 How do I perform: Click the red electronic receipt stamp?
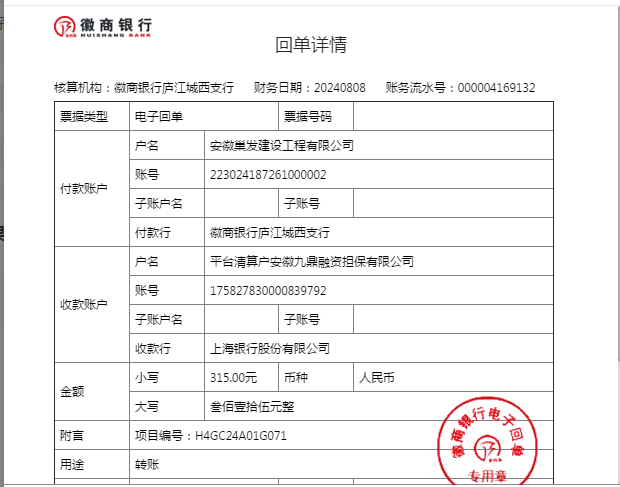tap(487, 441)
